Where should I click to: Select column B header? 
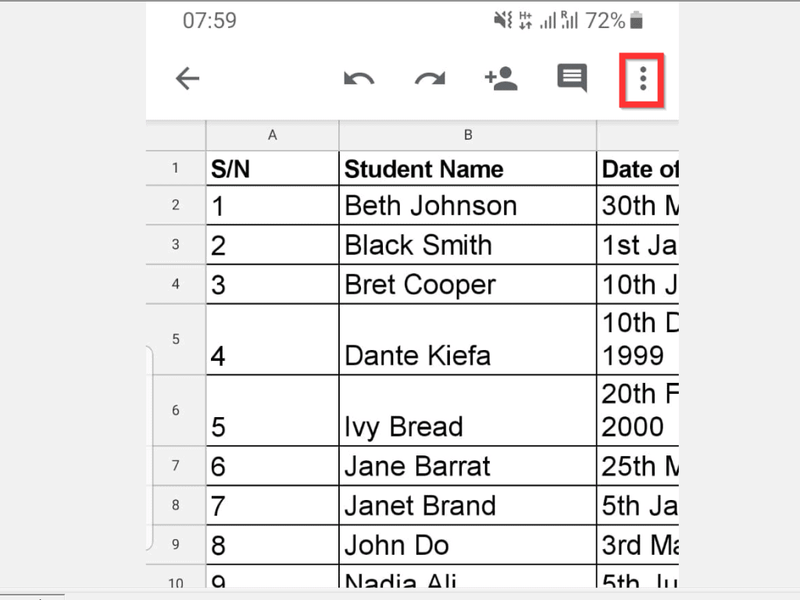point(468,135)
